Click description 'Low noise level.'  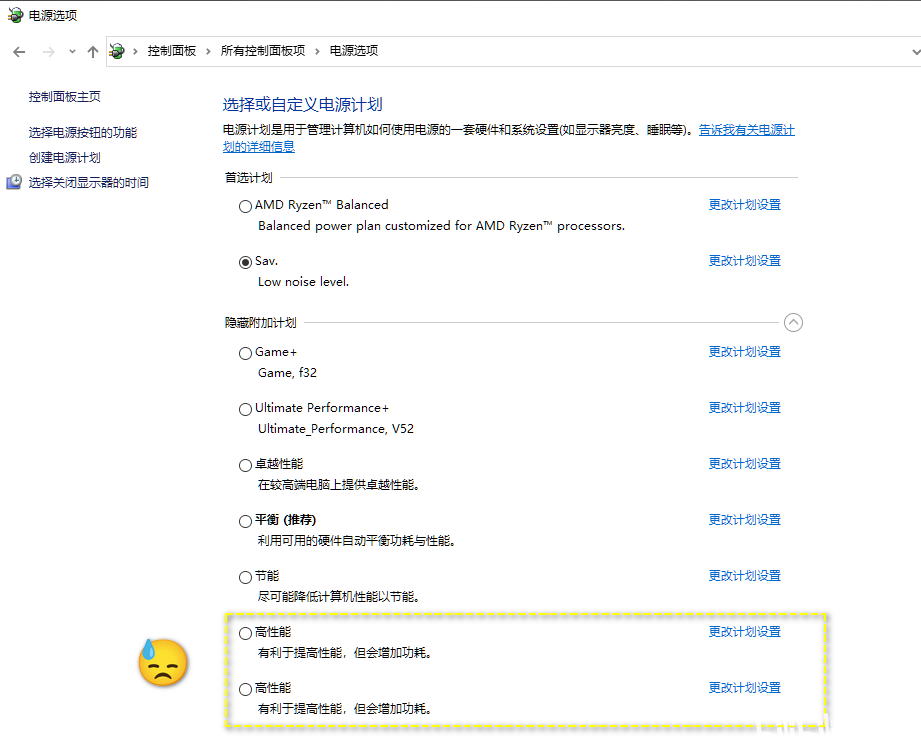pos(304,282)
